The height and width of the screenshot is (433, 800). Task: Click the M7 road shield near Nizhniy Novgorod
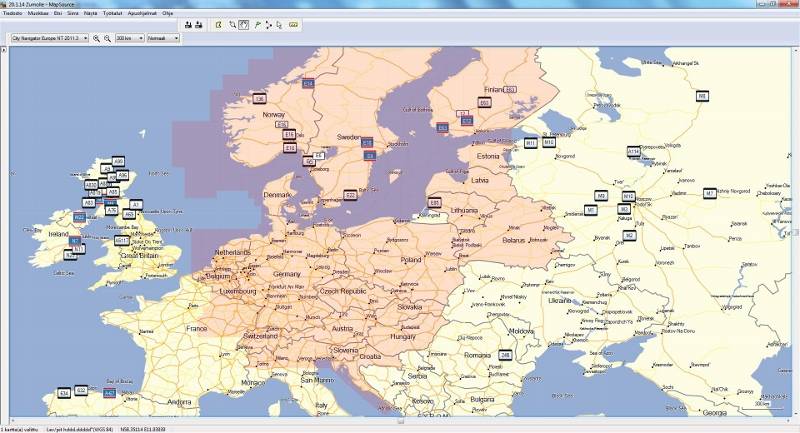[x=709, y=193]
